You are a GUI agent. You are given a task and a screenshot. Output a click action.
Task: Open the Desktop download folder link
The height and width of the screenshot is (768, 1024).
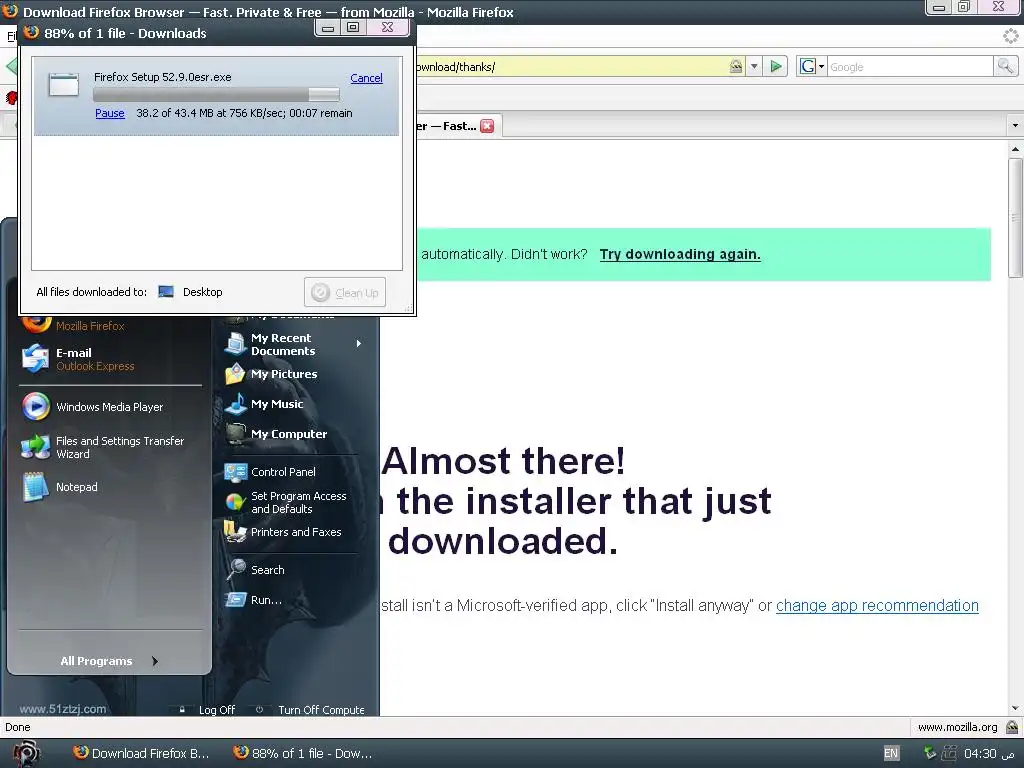pyautogui.click(x=202, y=292)
